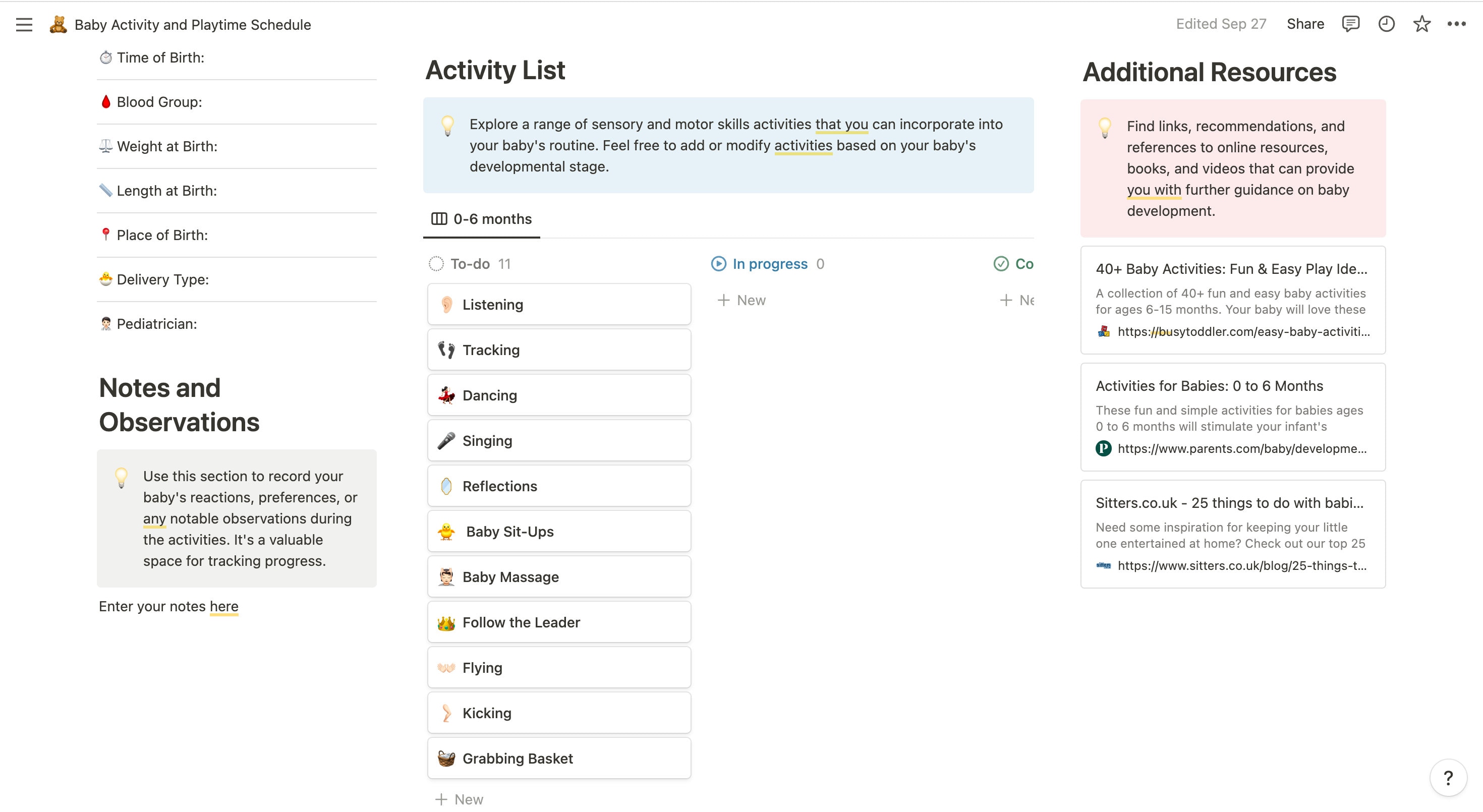Favorite the page with the star icon
The image size is (1483, 812).
[1421, 24]
